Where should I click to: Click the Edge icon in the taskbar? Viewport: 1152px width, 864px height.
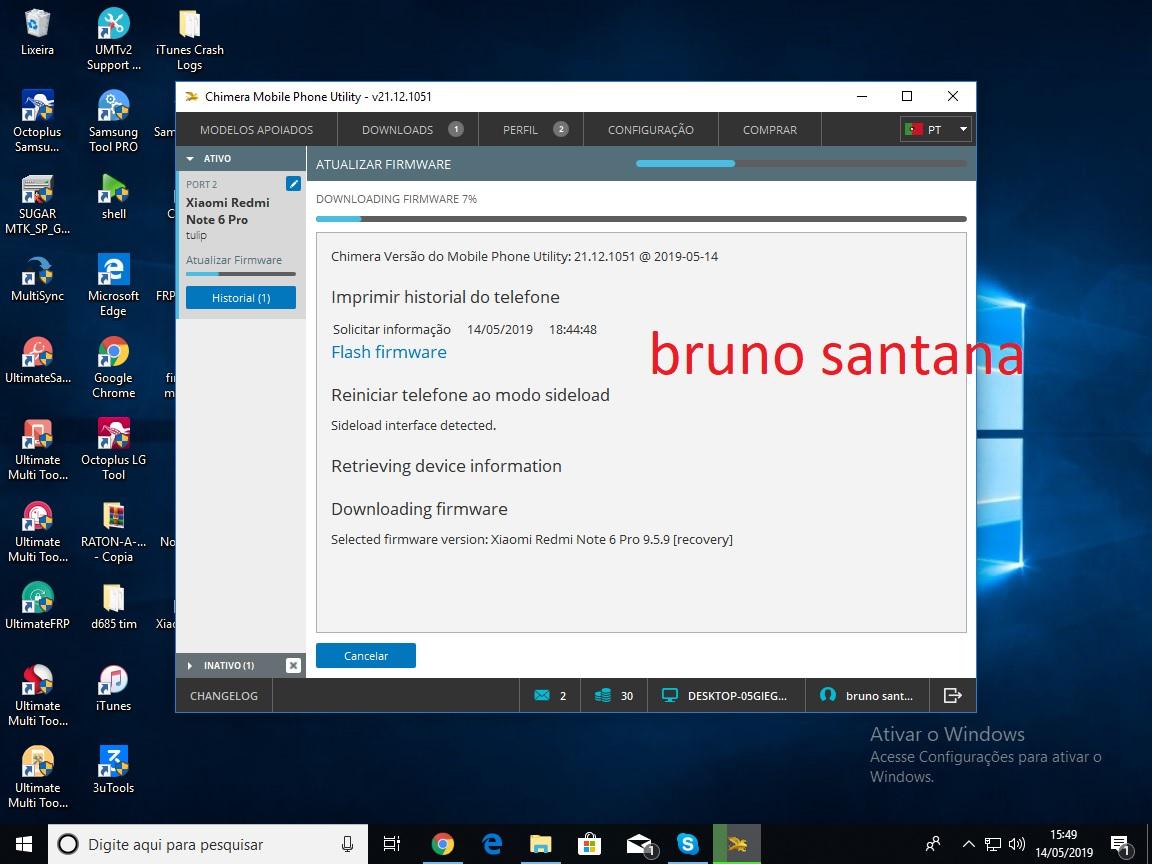[492, 844]
